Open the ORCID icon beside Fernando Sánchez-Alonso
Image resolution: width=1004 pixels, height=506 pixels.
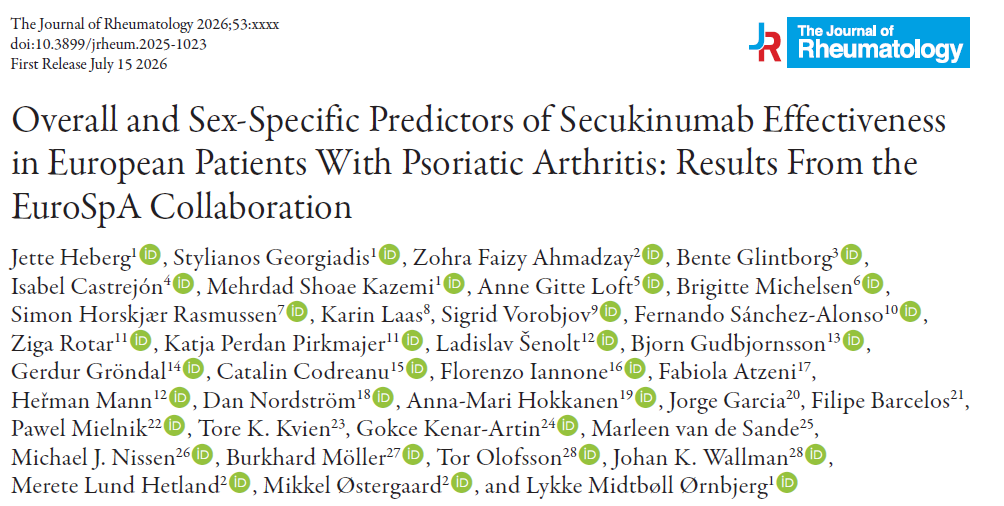tap(910, 312)
